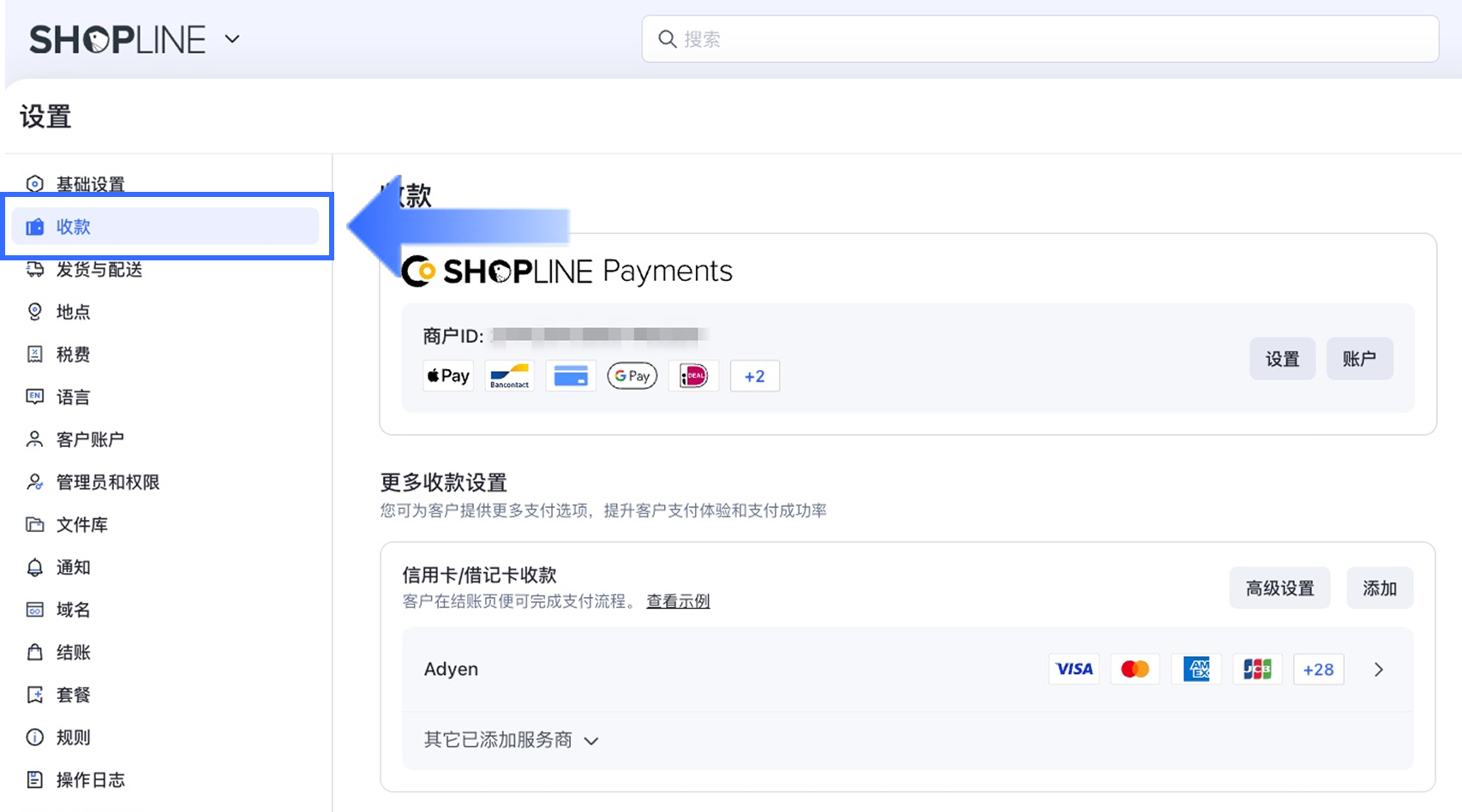
Task: Click the 通知 bell icon
Action: pos(34,567)
